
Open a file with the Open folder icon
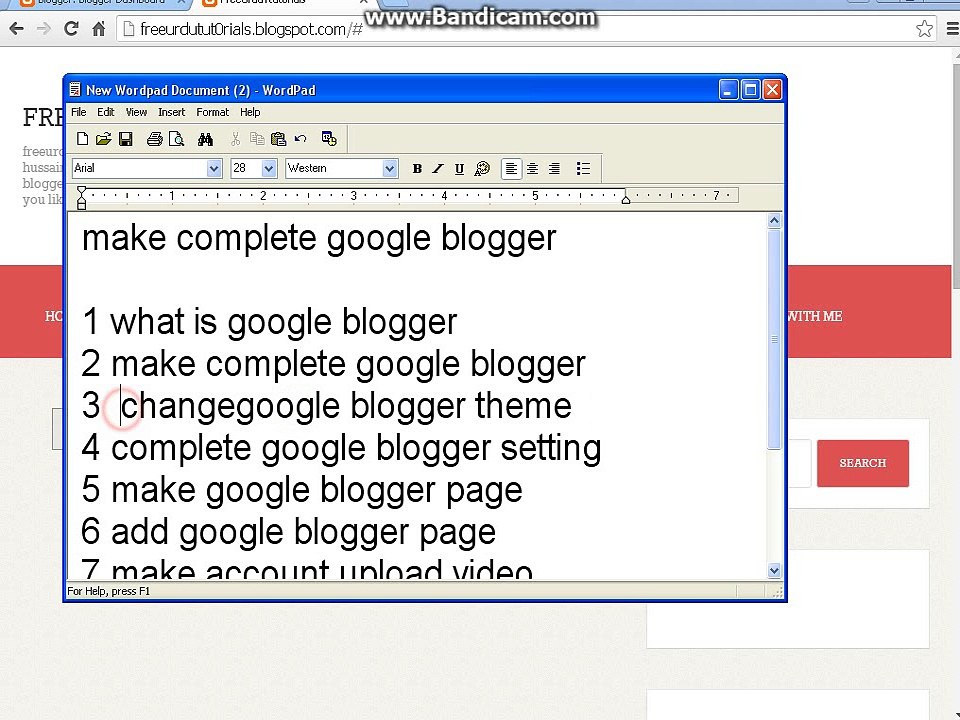(103, 139)
